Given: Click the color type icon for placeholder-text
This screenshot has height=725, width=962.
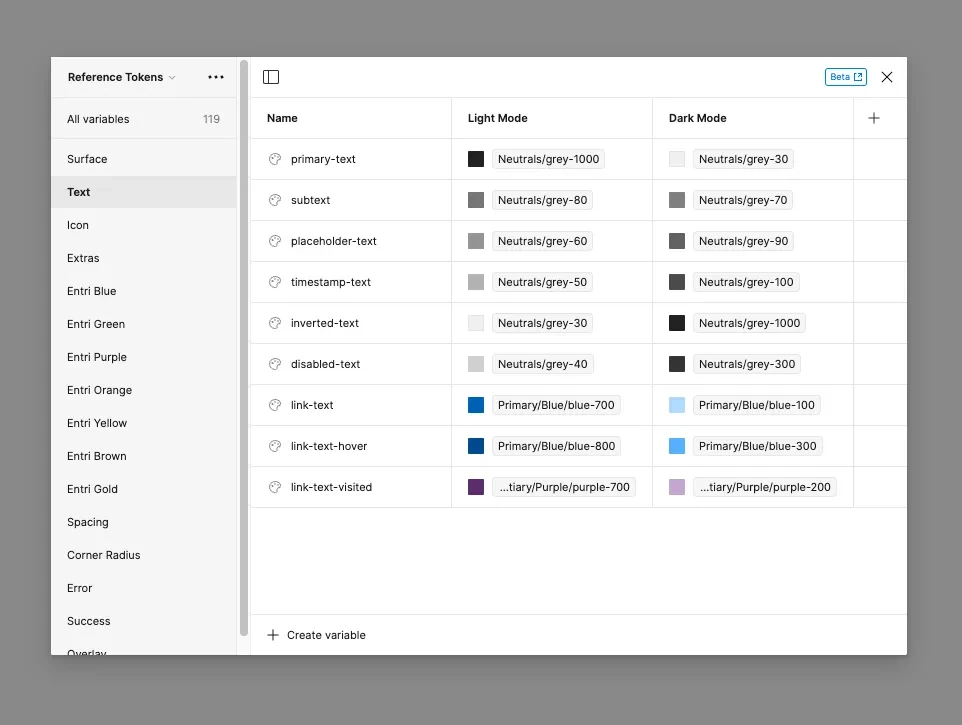Looking at the screenshot, I should click(275, 241).
